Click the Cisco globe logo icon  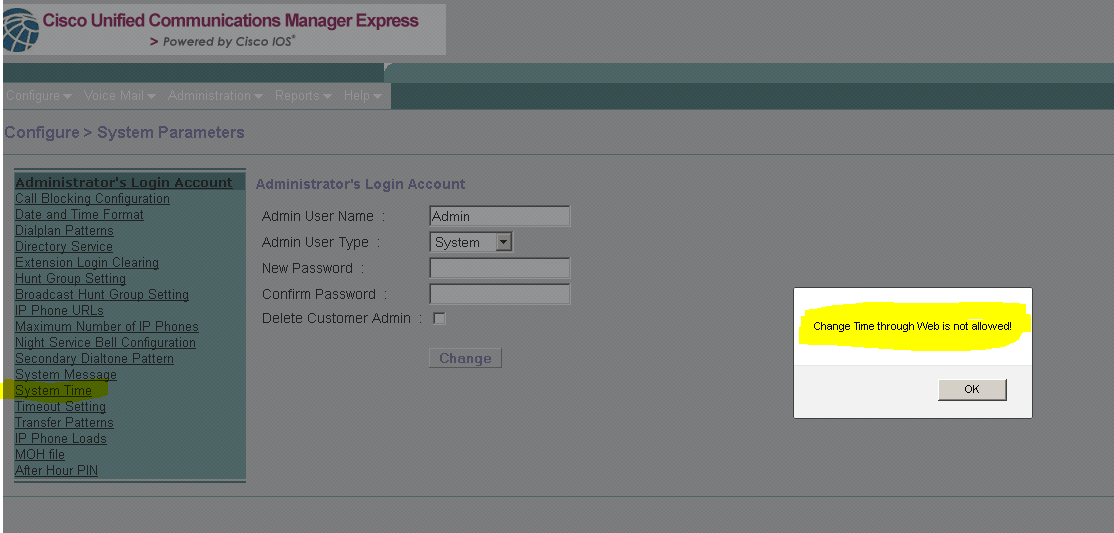(21, 30)
